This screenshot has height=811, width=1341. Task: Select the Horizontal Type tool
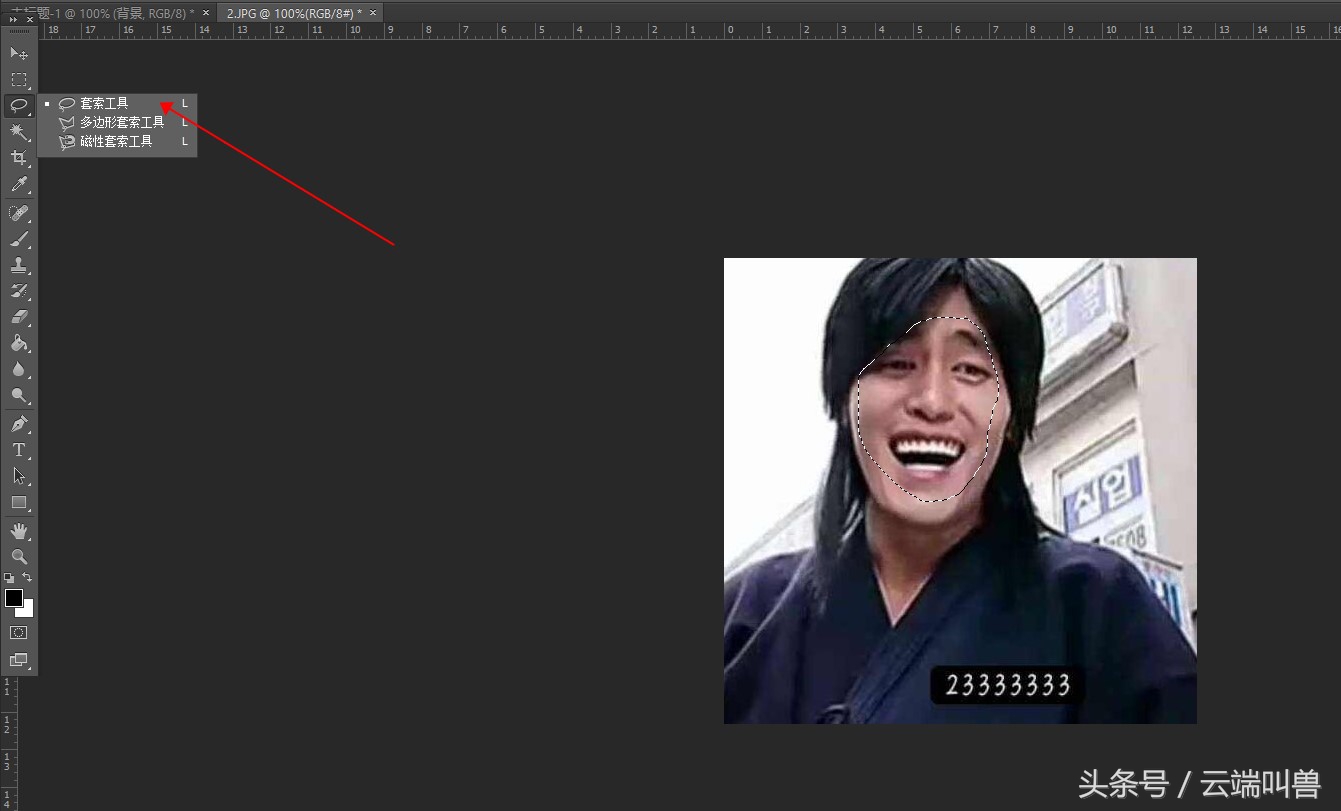pyautogui.click(x=18, y=450)
